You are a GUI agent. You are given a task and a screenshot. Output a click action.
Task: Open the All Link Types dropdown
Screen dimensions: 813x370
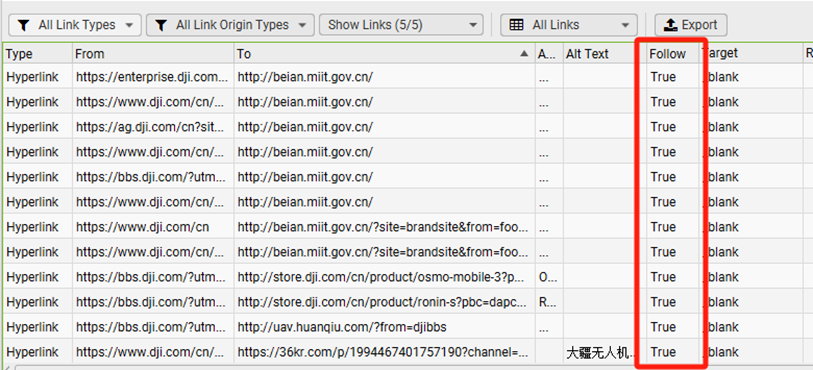coord(75,25)
